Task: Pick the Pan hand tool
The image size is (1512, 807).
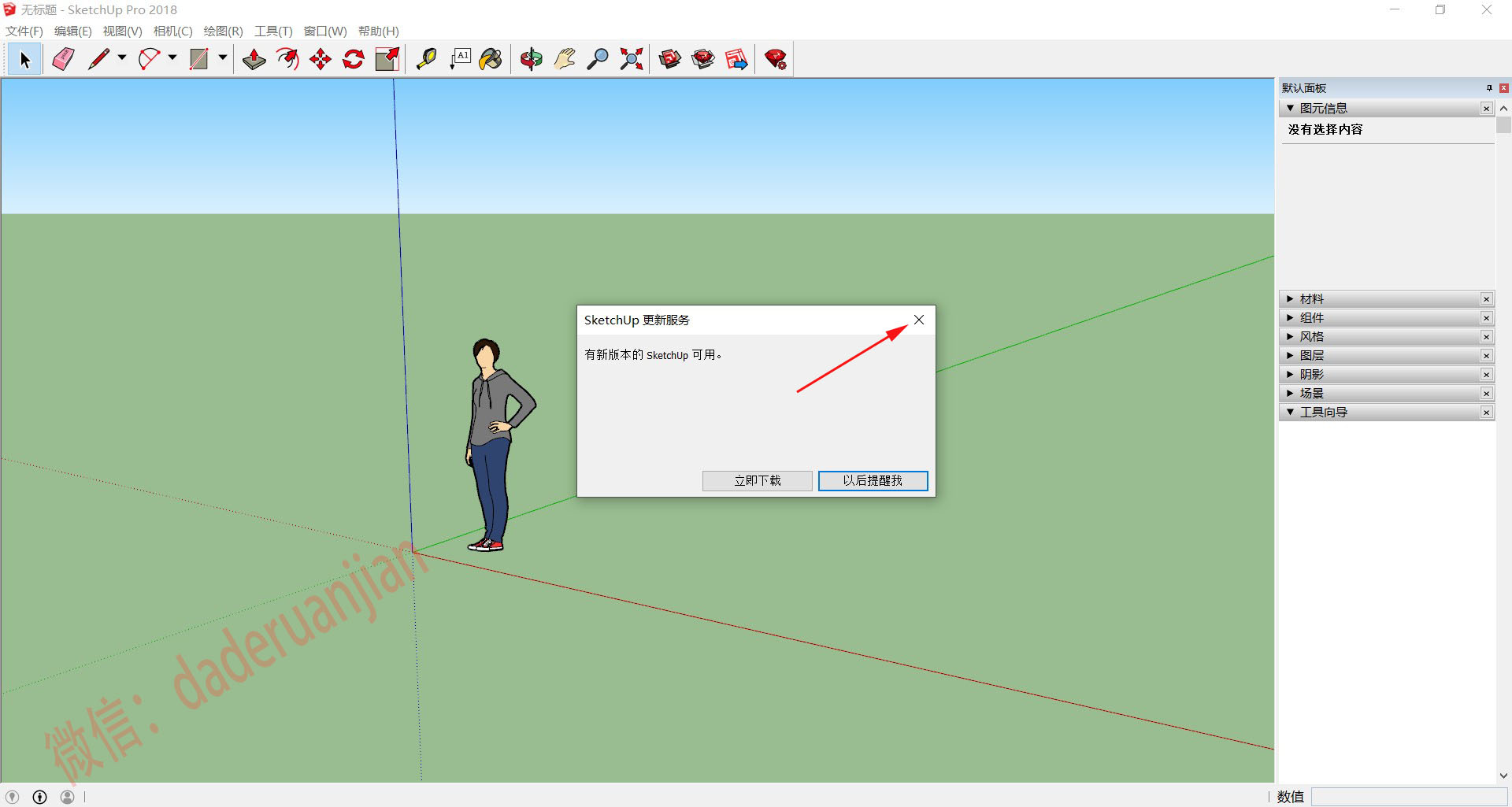Action: coord(565,59)
